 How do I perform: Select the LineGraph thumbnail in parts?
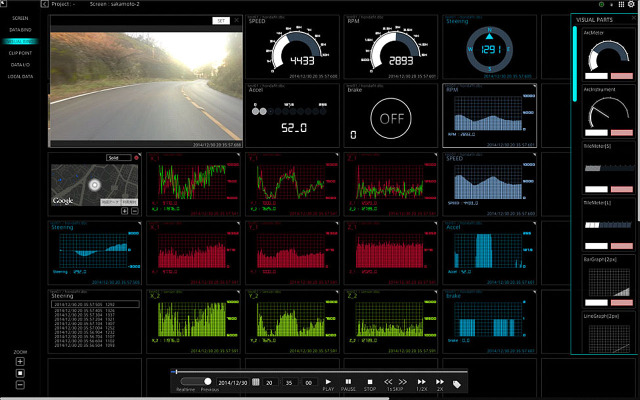coord(608,338)
